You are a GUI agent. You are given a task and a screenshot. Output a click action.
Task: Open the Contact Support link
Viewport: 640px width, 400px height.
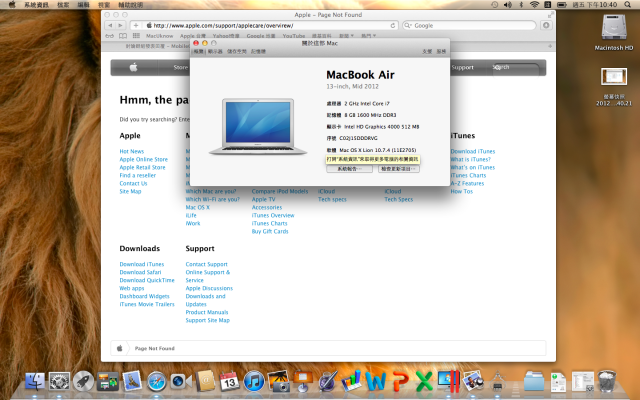pyautogui.click(x=207, y=264)
